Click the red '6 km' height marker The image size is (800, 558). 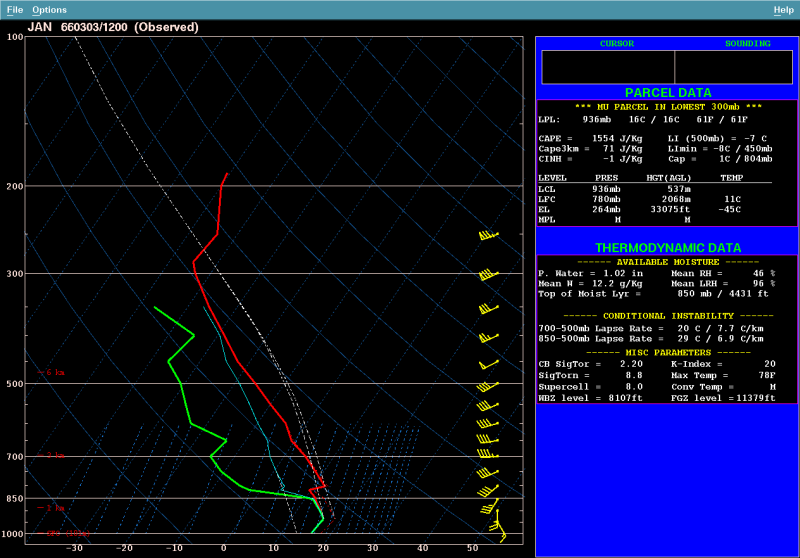(51, 372)
